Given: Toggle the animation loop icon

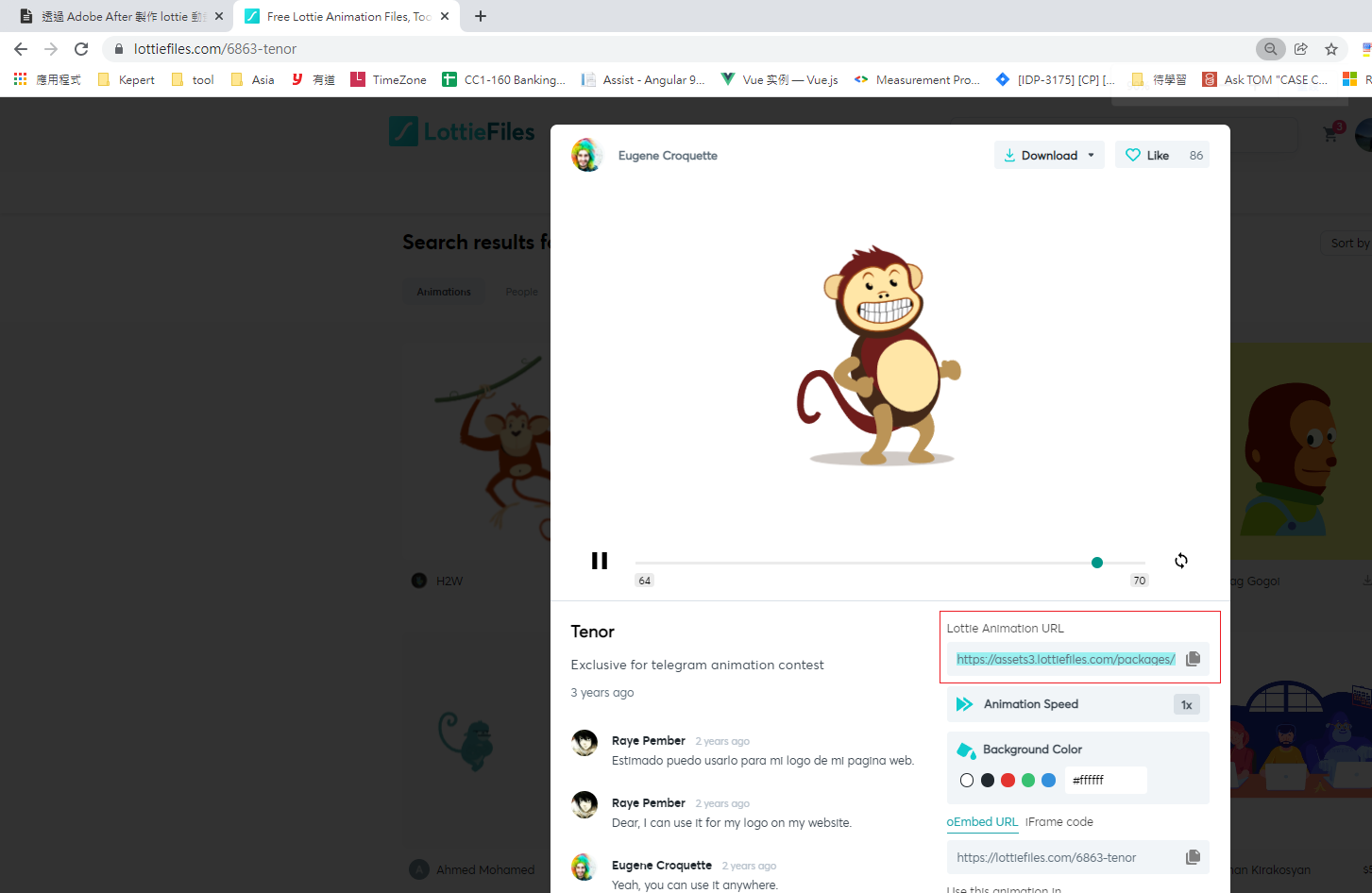Looking at the screenshot, I should [x=1180, y=561].
